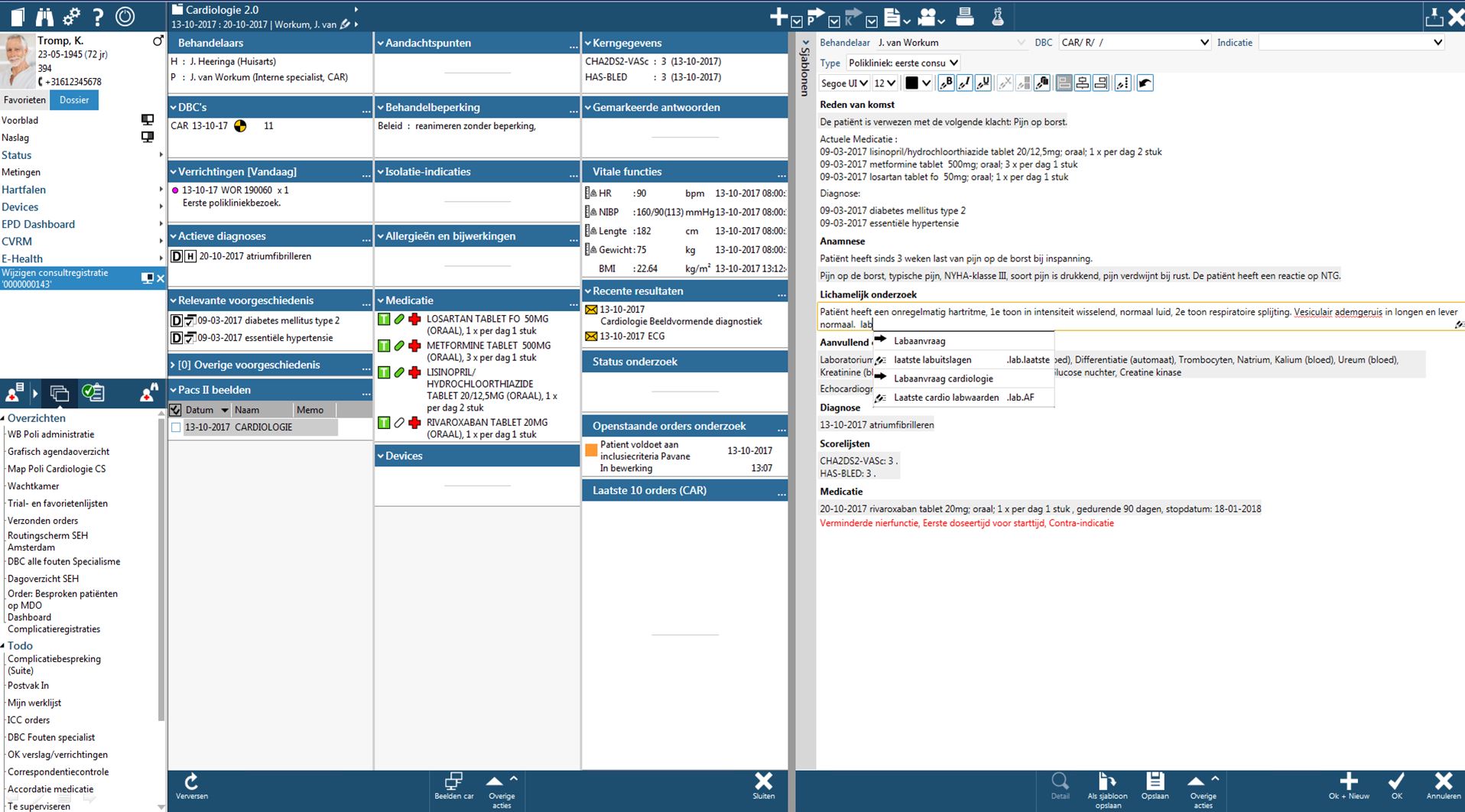
Task: Open settings via the gears icon
Action: click(x=71, y=16)
